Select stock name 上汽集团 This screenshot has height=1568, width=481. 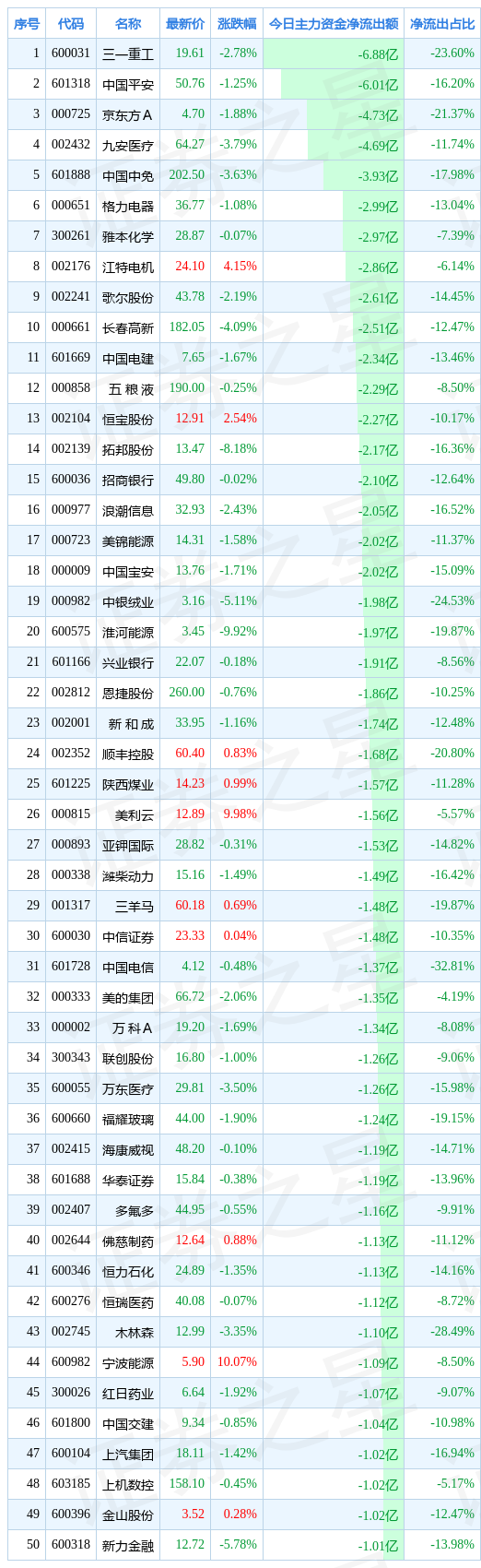click(128, 1454)
